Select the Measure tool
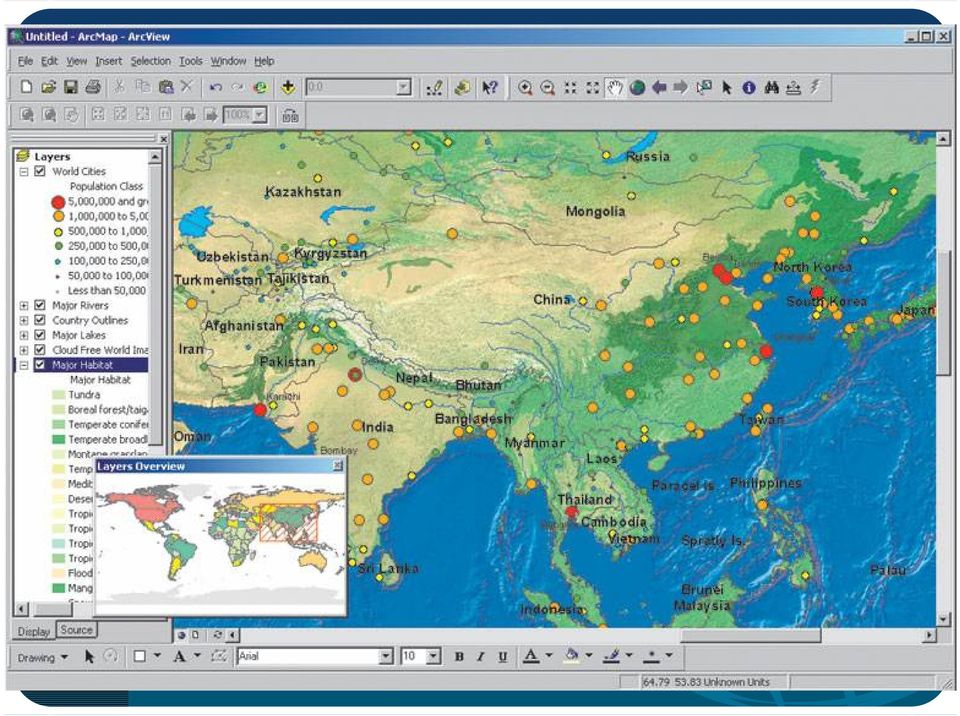 (793, 88)
